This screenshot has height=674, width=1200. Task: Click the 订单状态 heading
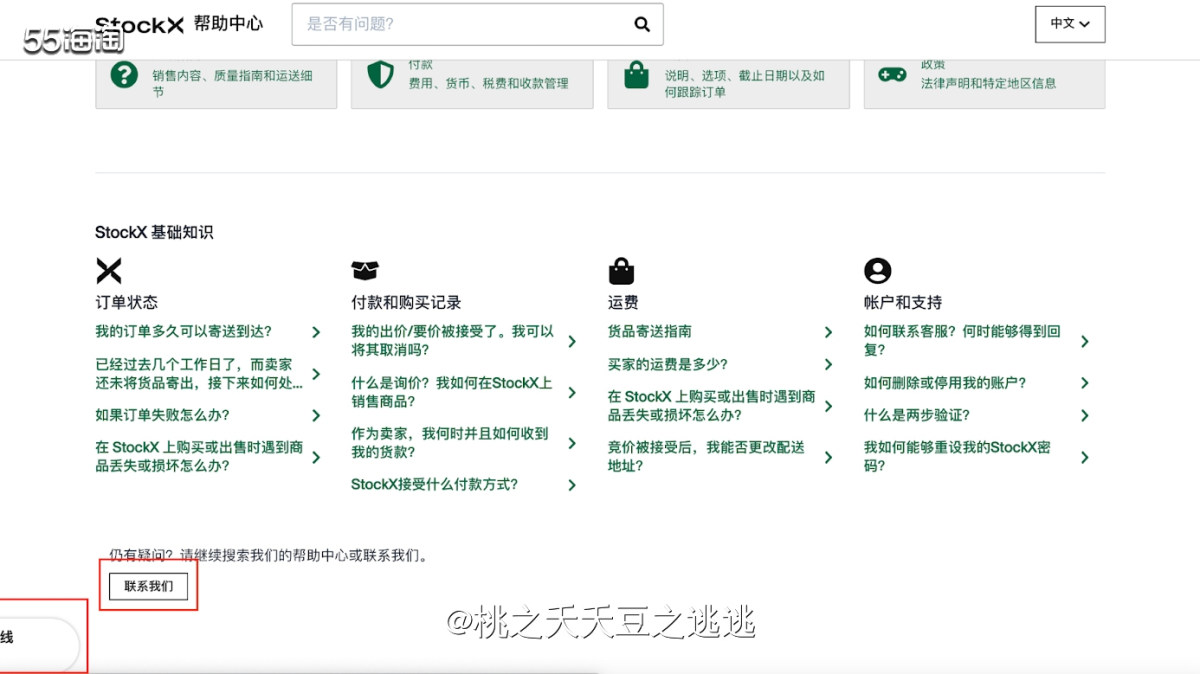[x=126, y=302]
